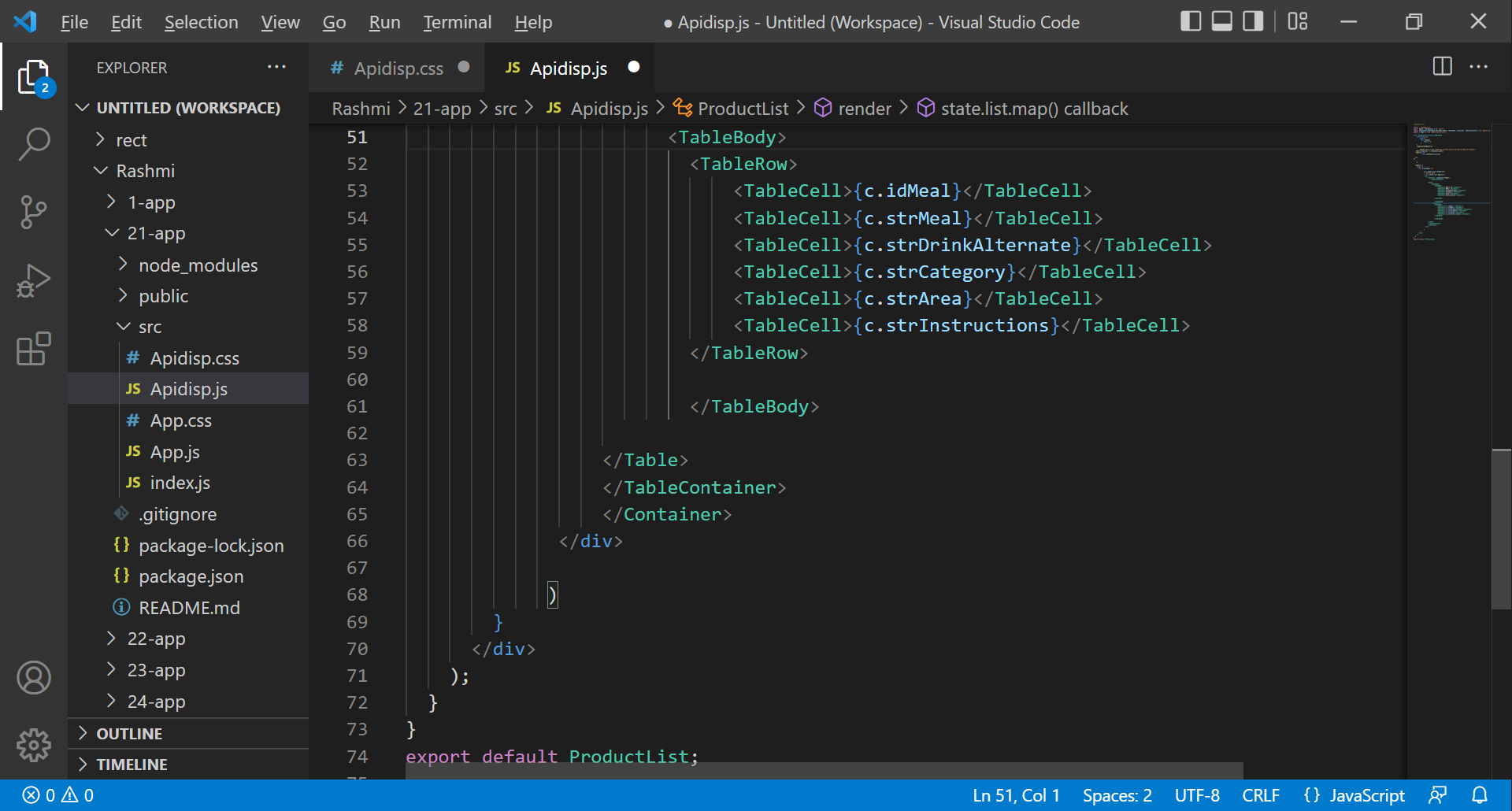Viewport: 1512px width, 811px height.
Task: Open the Go menu
Action: [334, 22]
